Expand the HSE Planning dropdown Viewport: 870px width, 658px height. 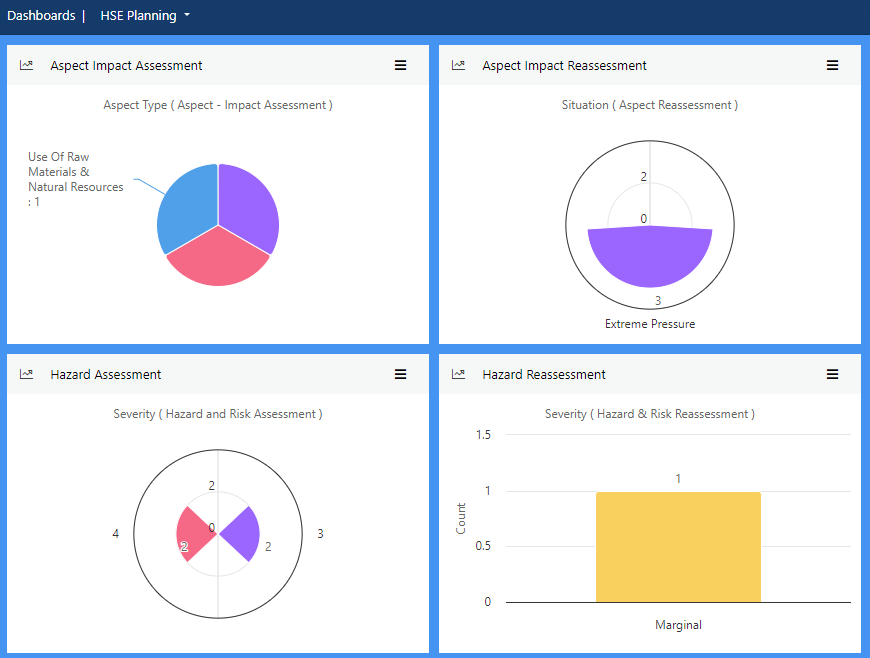click(145, 16)
